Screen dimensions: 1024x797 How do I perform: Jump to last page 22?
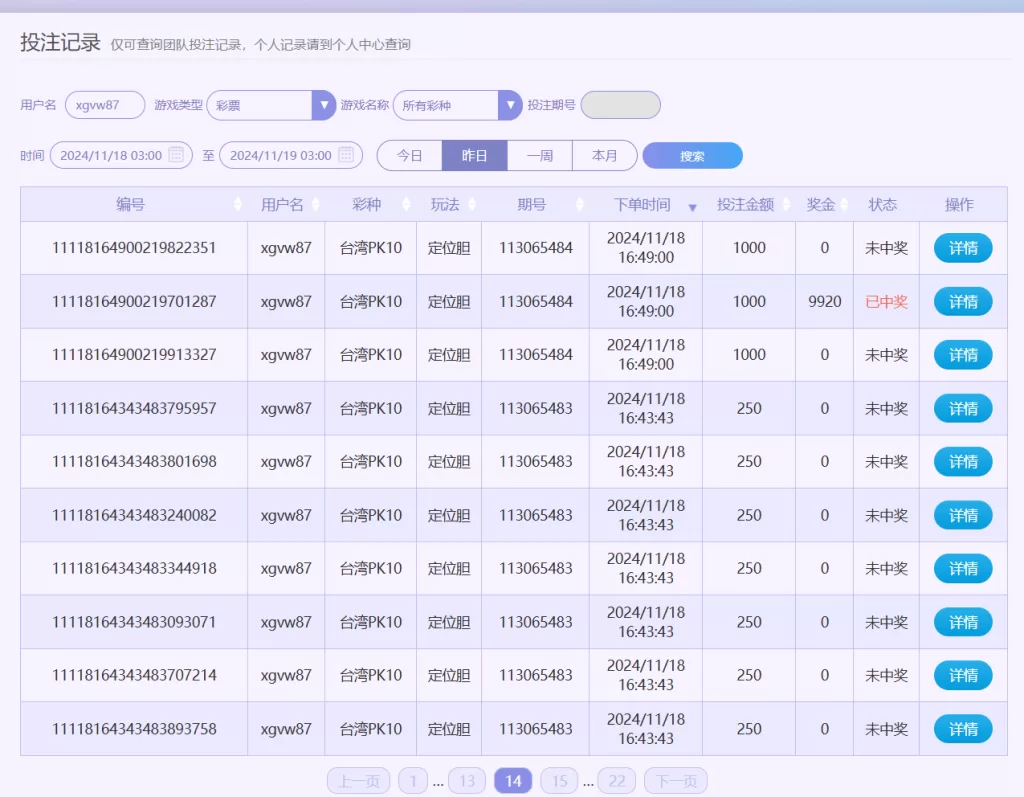[616, 781]
